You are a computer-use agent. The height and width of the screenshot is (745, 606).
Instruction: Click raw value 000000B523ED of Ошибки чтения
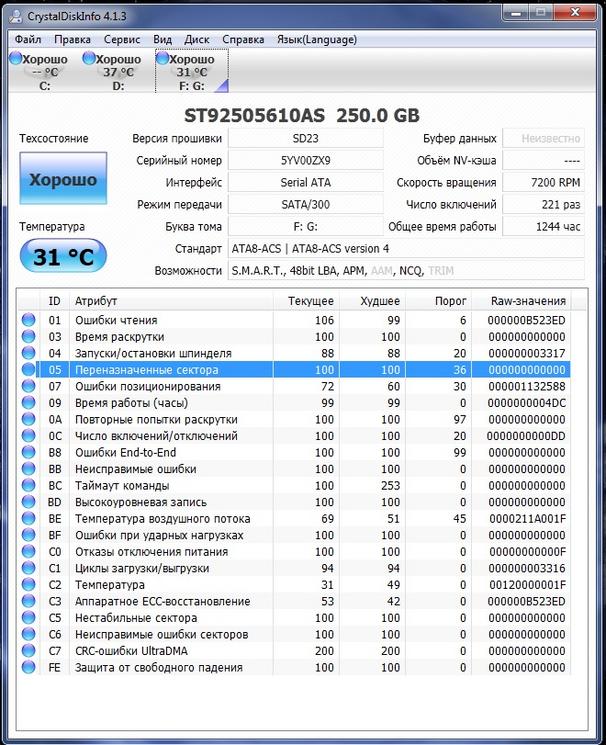tap(527, 320)
